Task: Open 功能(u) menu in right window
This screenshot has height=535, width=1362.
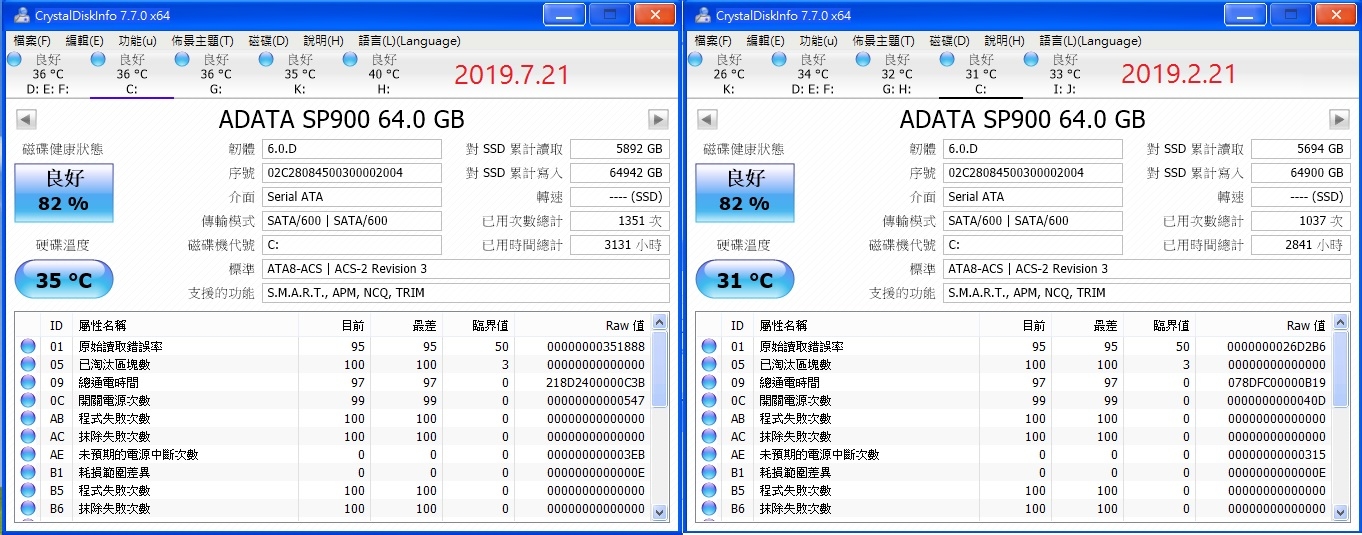Action: 818,41
